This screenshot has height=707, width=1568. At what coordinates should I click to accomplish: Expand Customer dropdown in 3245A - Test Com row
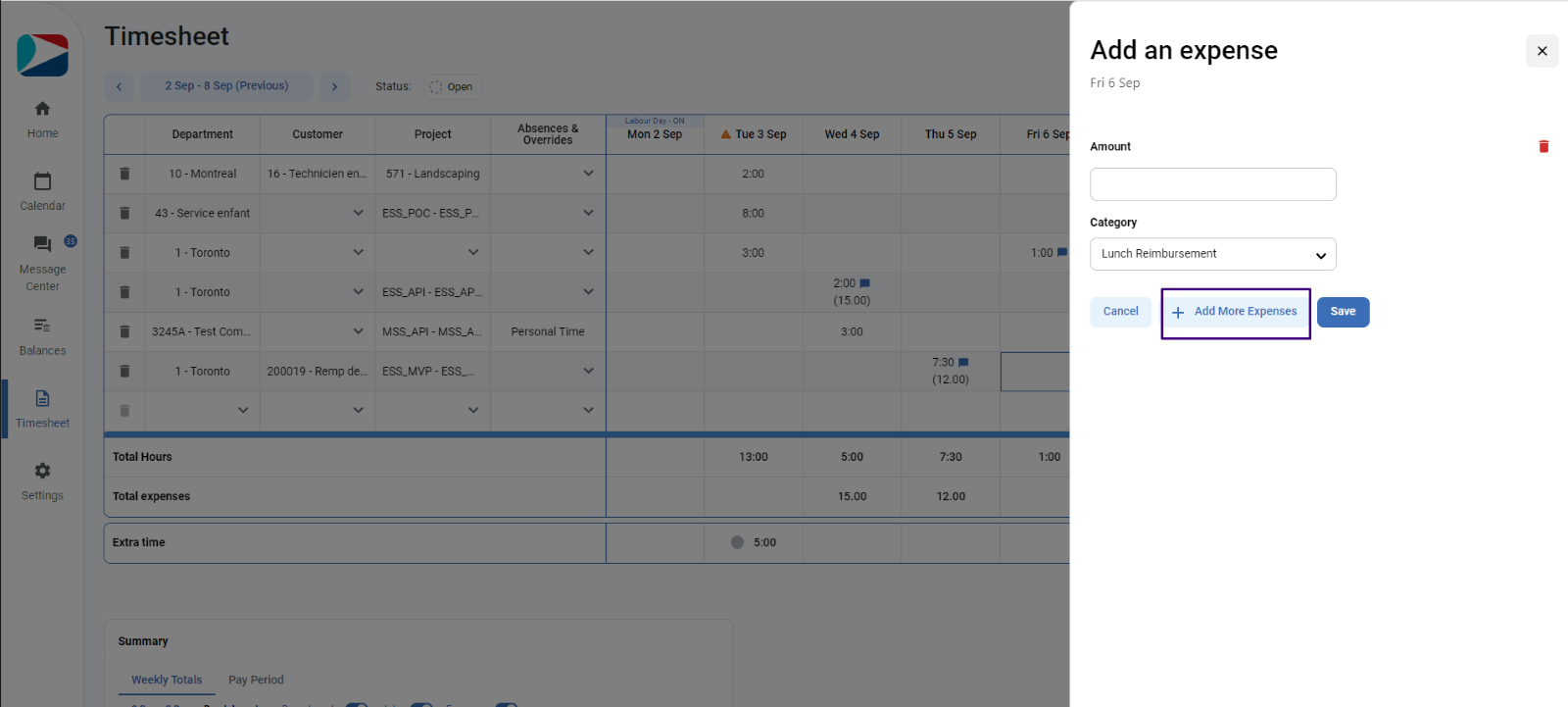point(358,331)
